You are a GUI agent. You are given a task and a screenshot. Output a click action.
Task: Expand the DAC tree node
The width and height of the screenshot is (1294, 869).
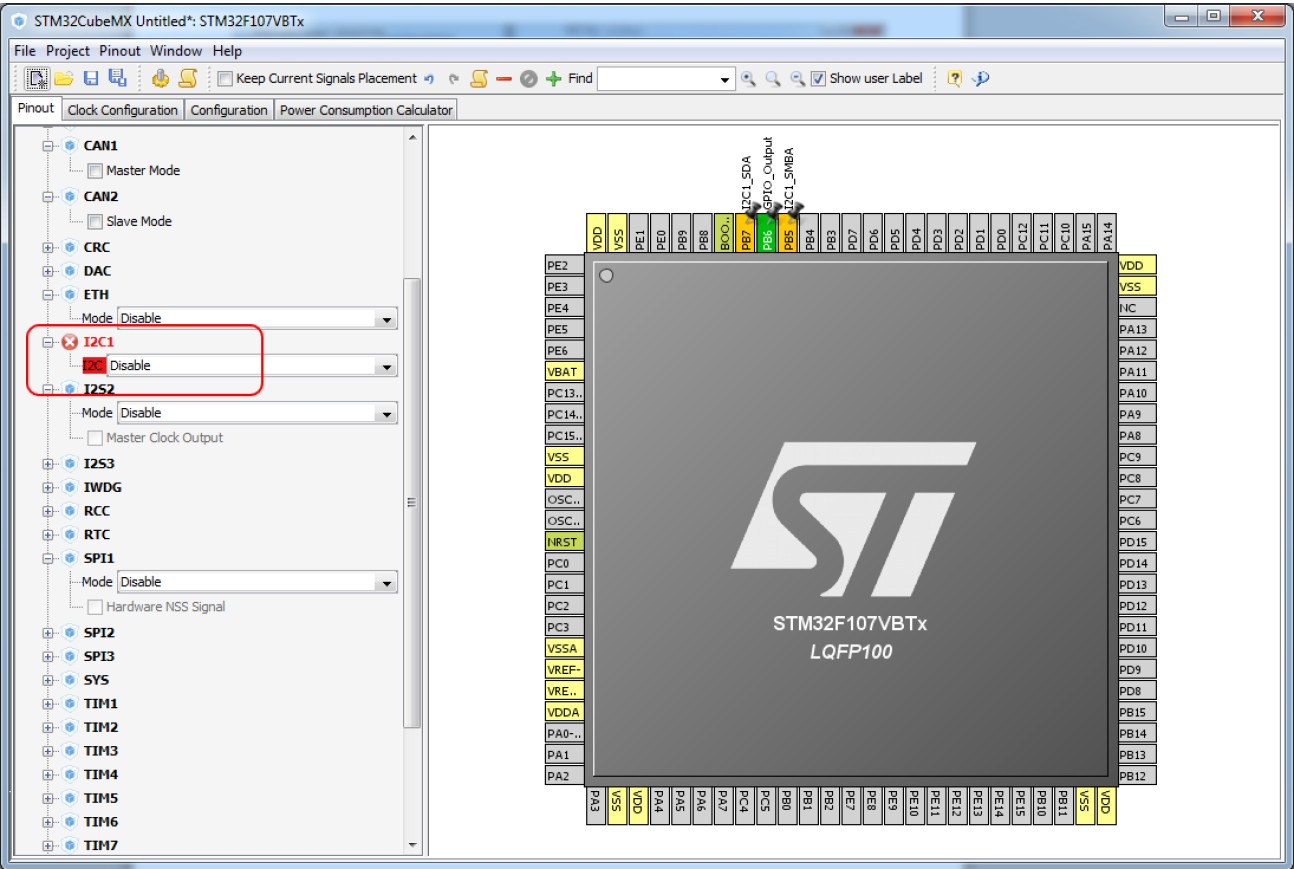[x=48, y=271]
